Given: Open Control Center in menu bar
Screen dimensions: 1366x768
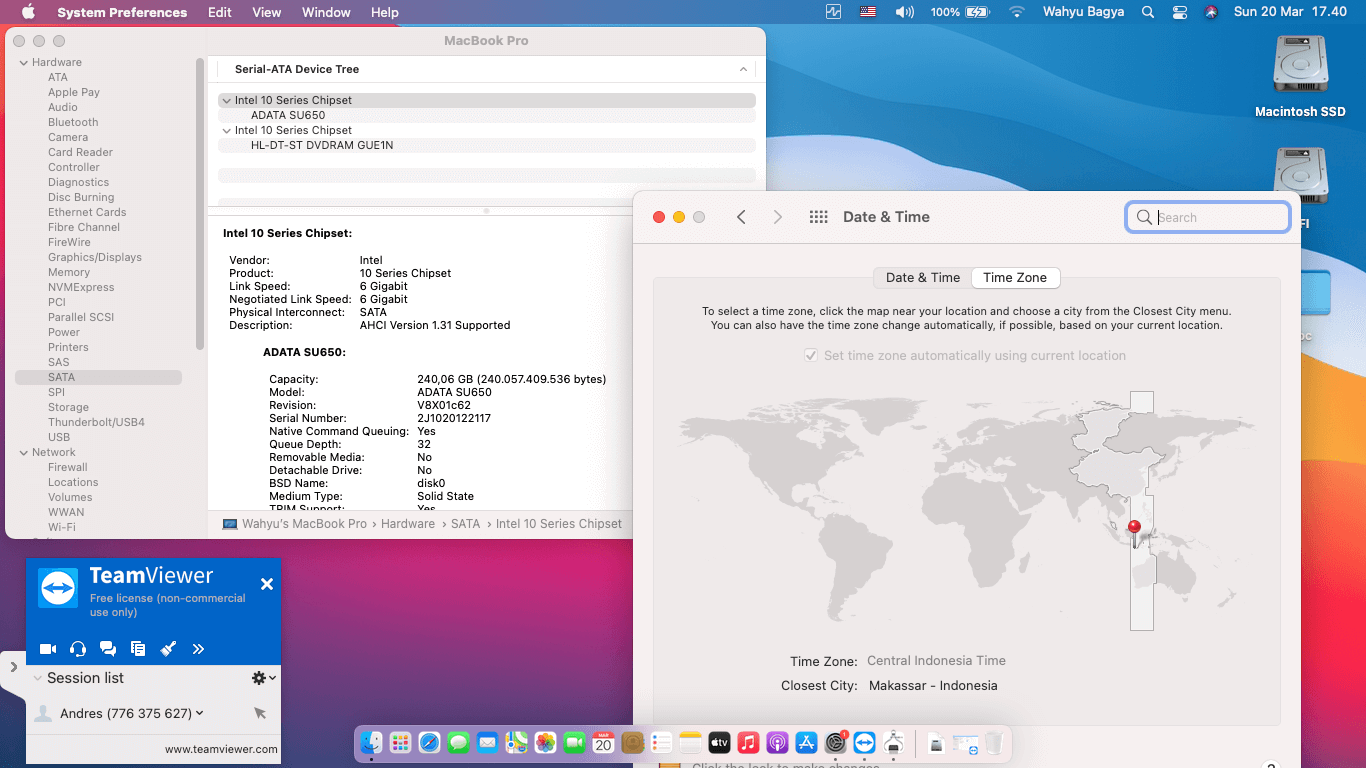Looking at the screenshot, I should pos(1180,12).
